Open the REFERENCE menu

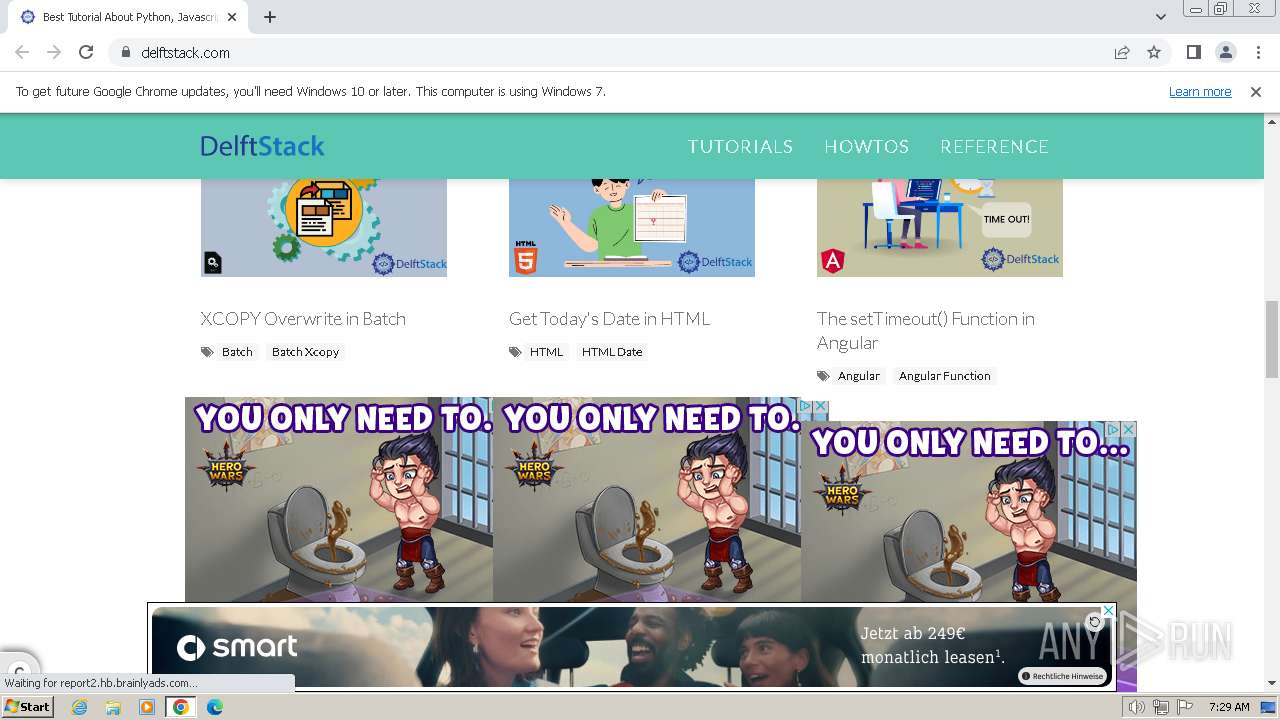(x=994, y=146)
